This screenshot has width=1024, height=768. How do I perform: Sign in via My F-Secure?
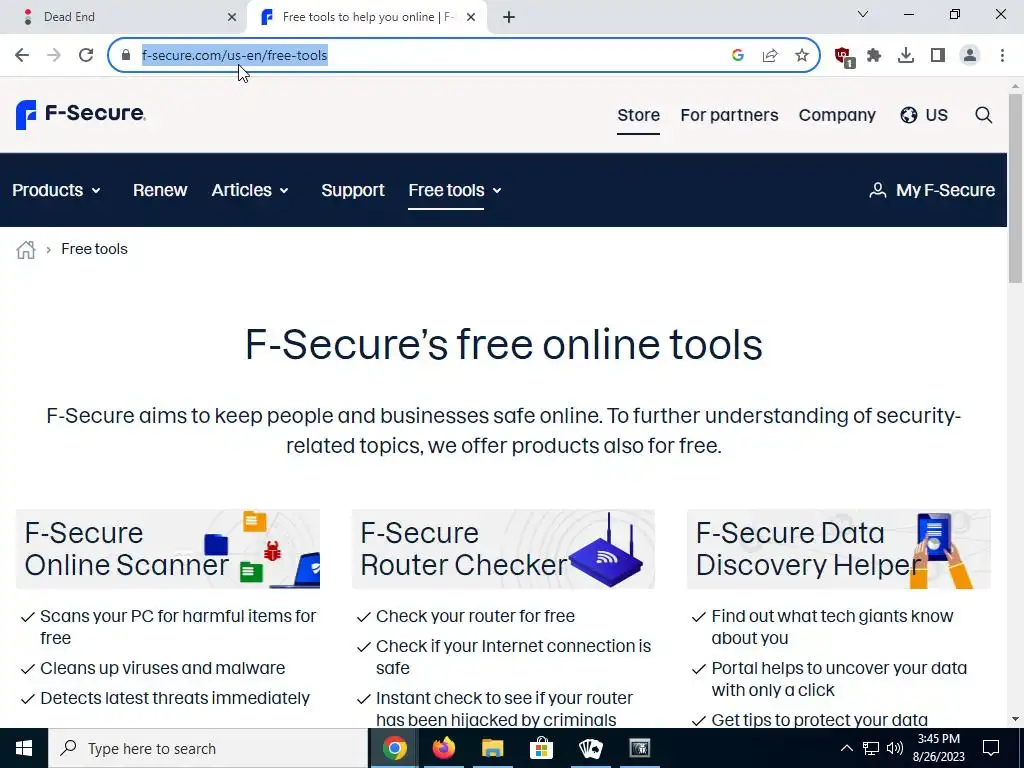click(932, 190)
